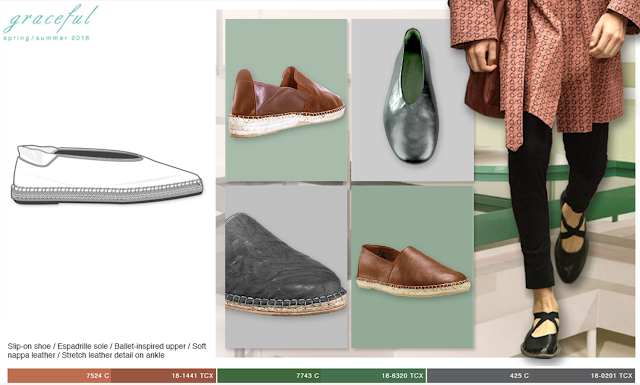Pick the 18-0201 TCX gray swatch
This screenshot has width=640, height=385.
(583, 376)
